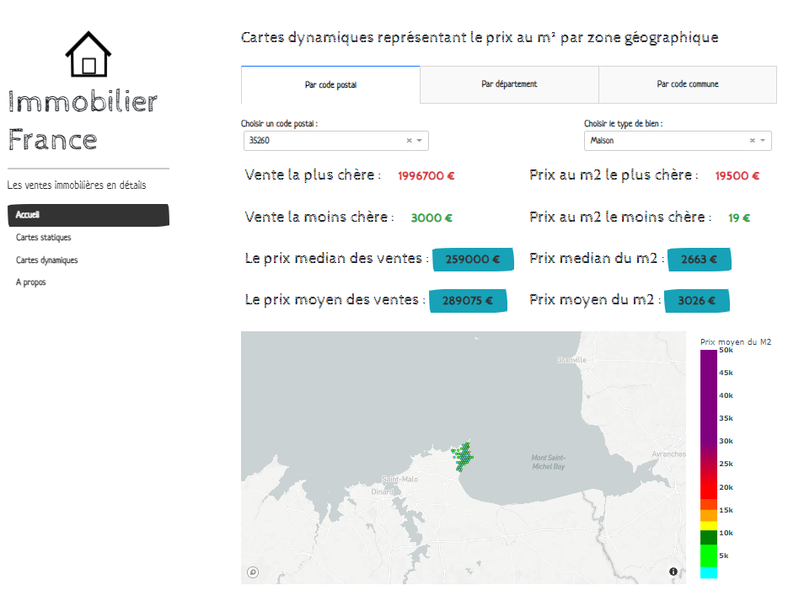This screenshot has width=799, height=596.
Task: Click the green hexagon cluster on map
Action: pyautogui.click(x=463, y=456)
